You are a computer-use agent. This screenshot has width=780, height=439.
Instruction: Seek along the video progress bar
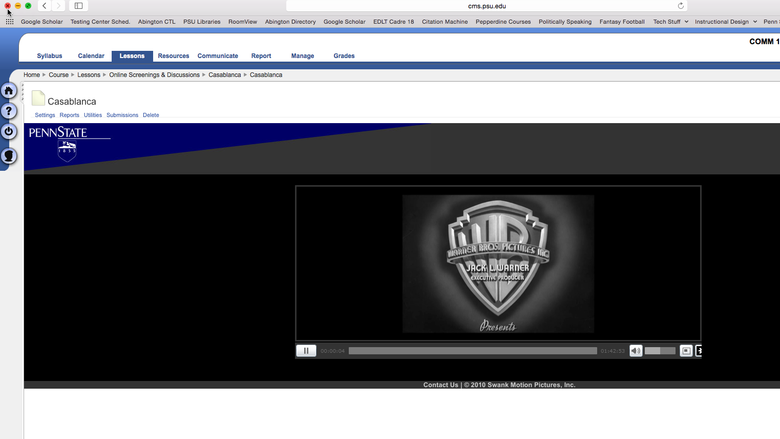pos(473,351)
